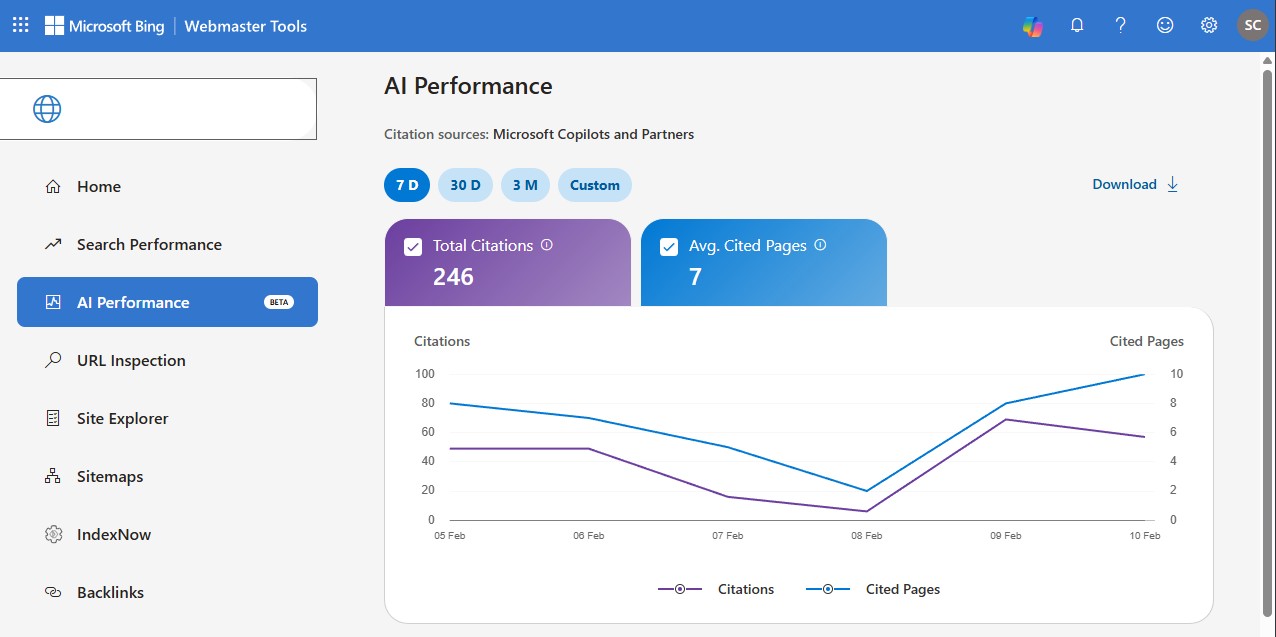Open notifications from the bell icon
This screenshot has width=1276, height=637.
[x=1077, y=25]
